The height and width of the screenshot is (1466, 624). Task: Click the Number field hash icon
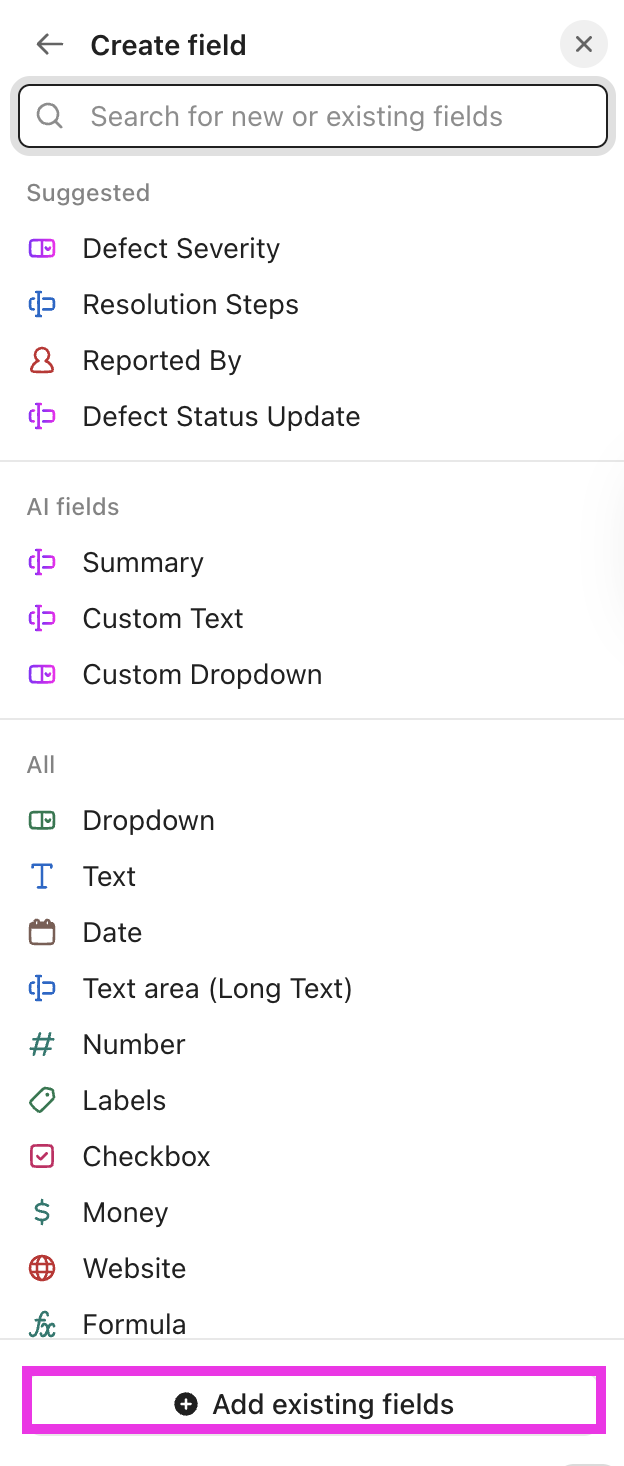coord(41,1044)
